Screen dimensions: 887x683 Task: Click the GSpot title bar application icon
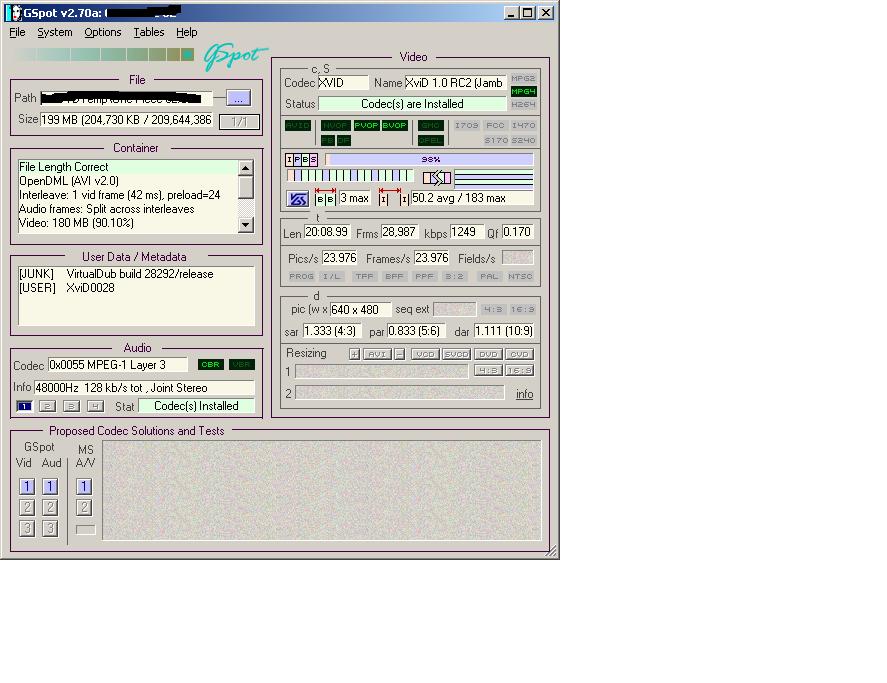pyautogui.click(x=13, y=12)
